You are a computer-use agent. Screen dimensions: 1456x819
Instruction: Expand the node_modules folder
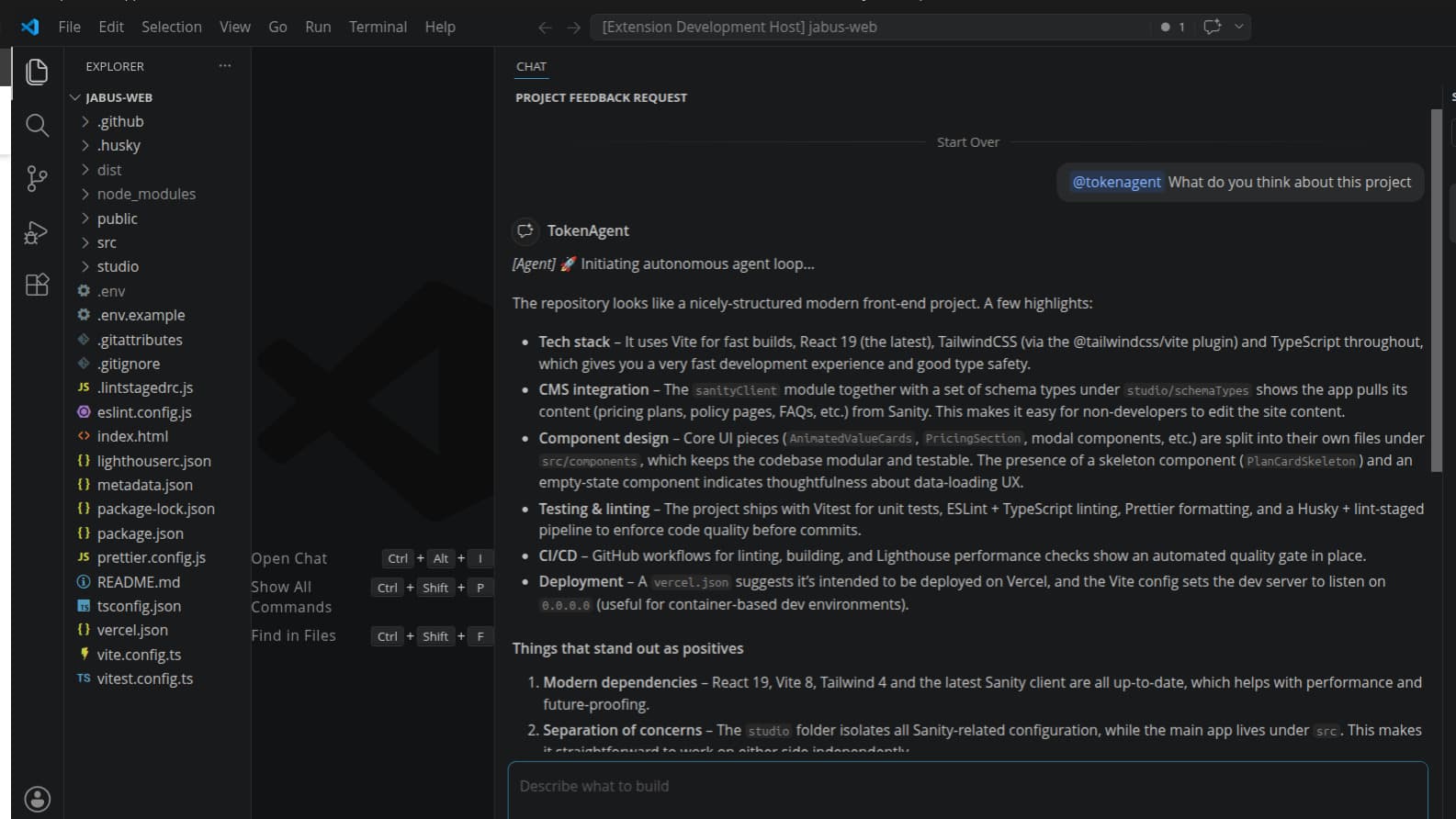85,194
